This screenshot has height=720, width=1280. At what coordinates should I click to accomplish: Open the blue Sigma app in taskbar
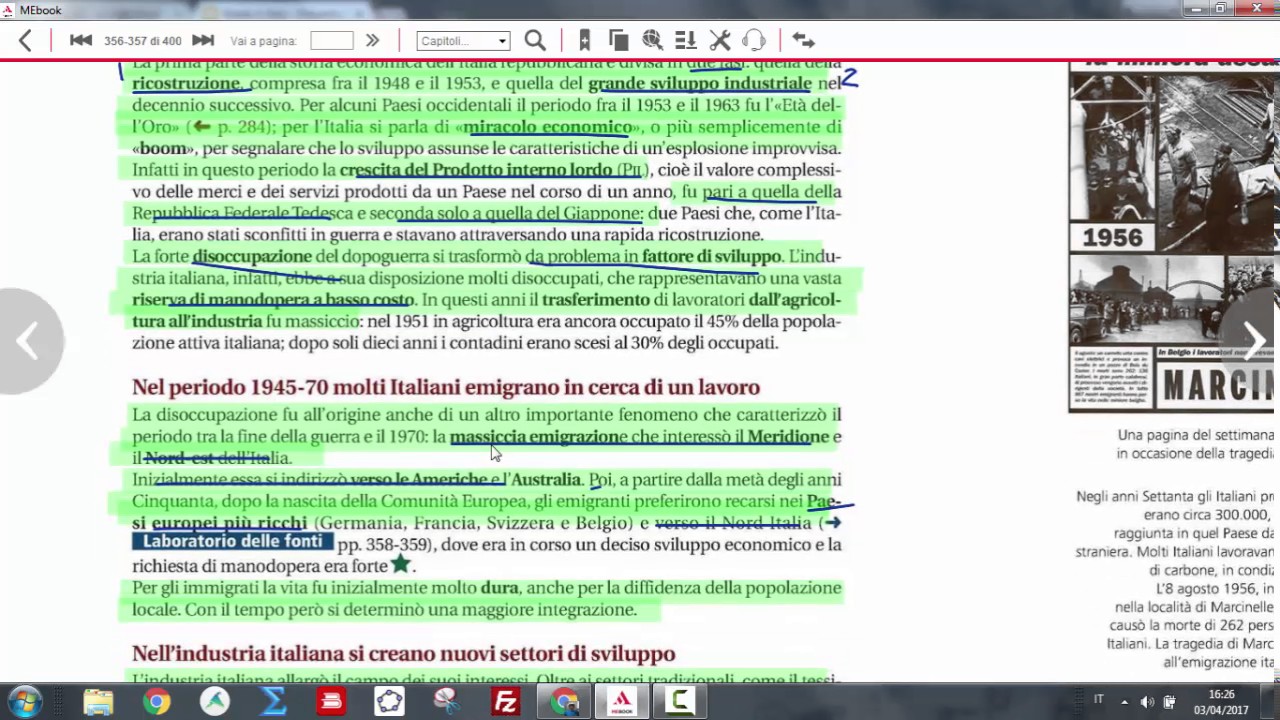click(273, 702)
